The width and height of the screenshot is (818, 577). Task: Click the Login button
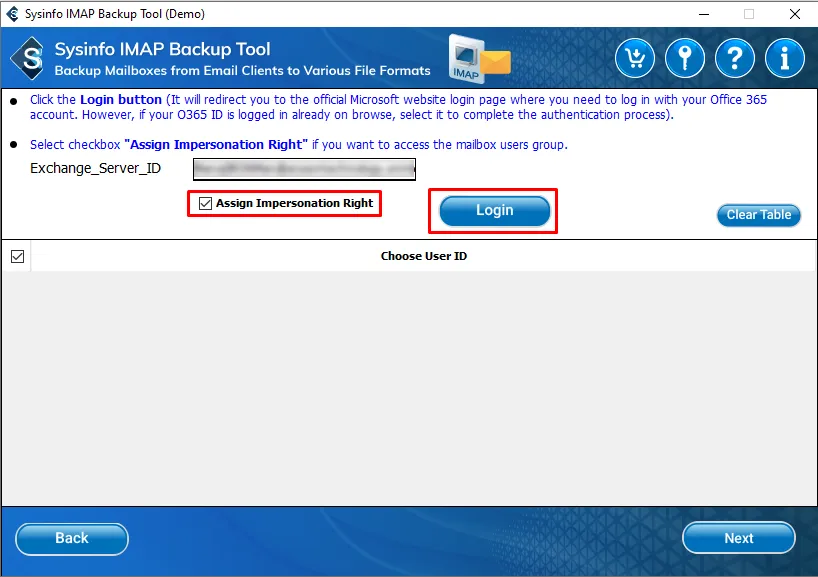pyautogui.click(x=495, y=211)
